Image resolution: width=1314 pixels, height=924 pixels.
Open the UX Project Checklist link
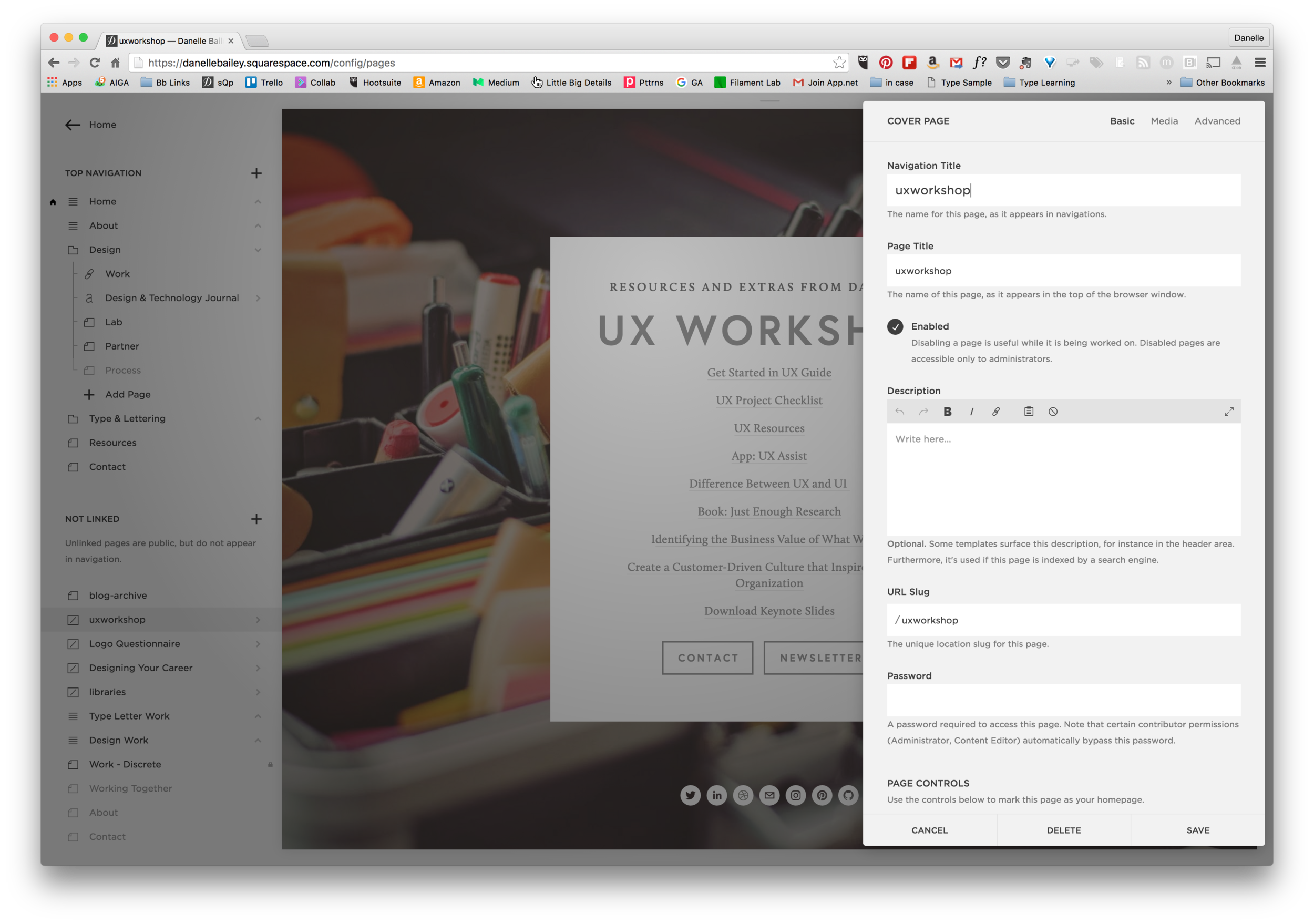point(768,401)
